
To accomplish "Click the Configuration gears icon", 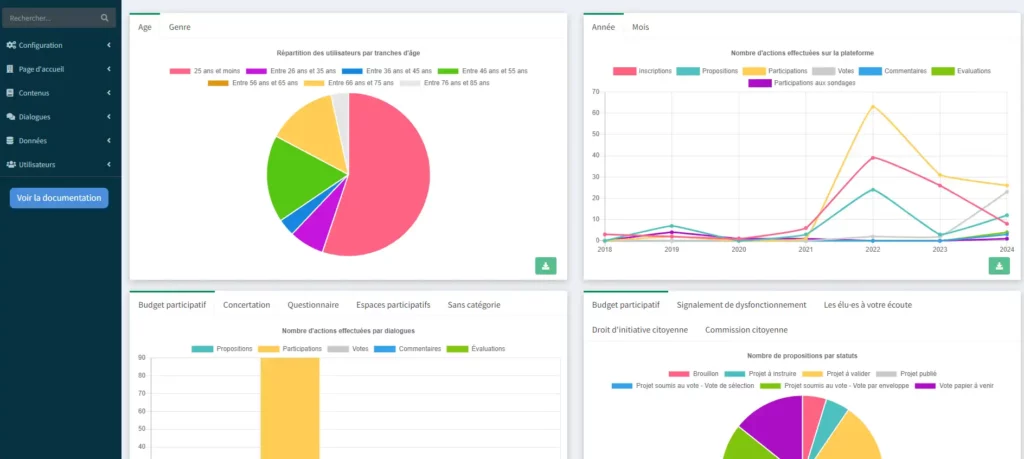I will point(11,45).
